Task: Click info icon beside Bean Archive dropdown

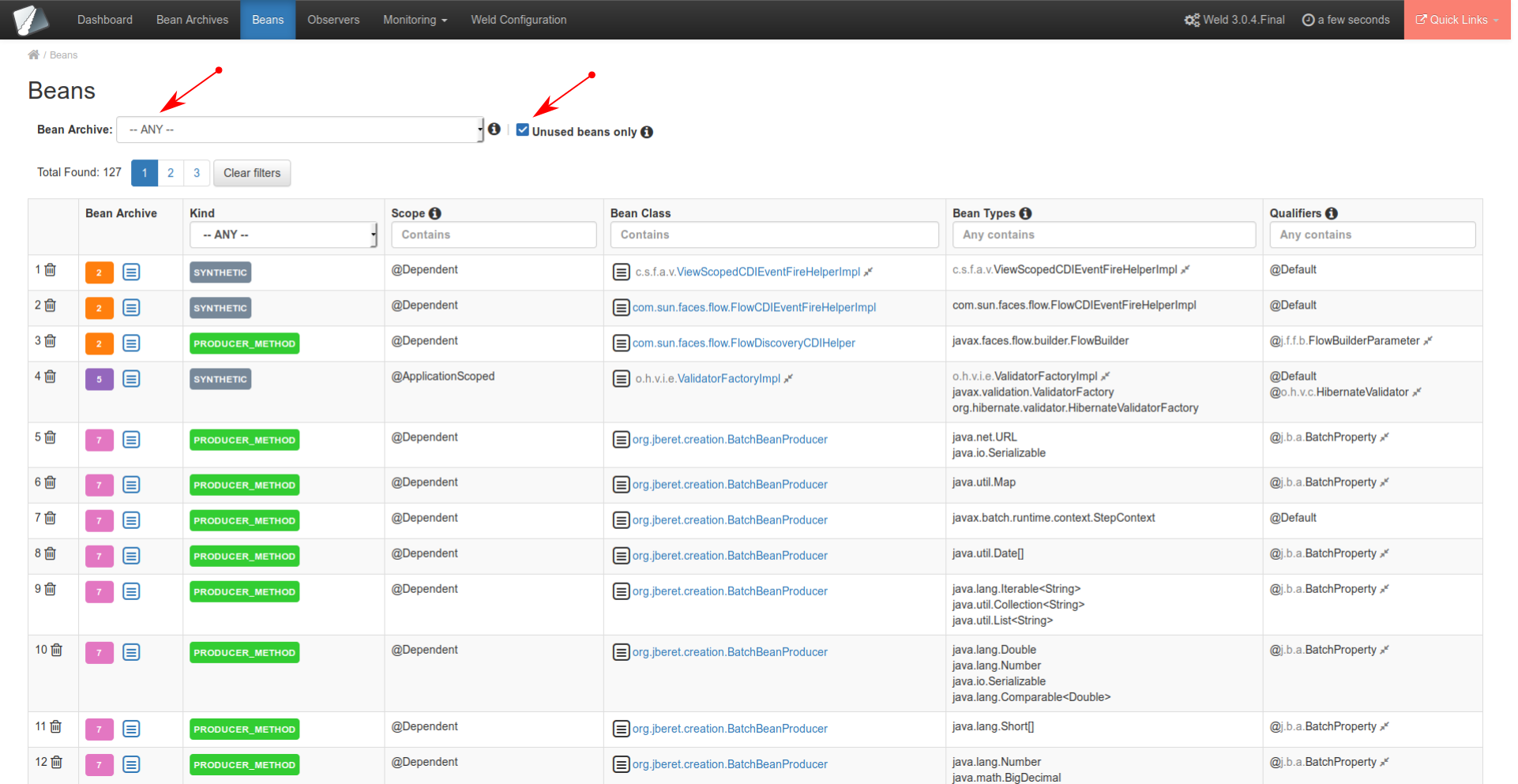Action: tap(494, 129)
